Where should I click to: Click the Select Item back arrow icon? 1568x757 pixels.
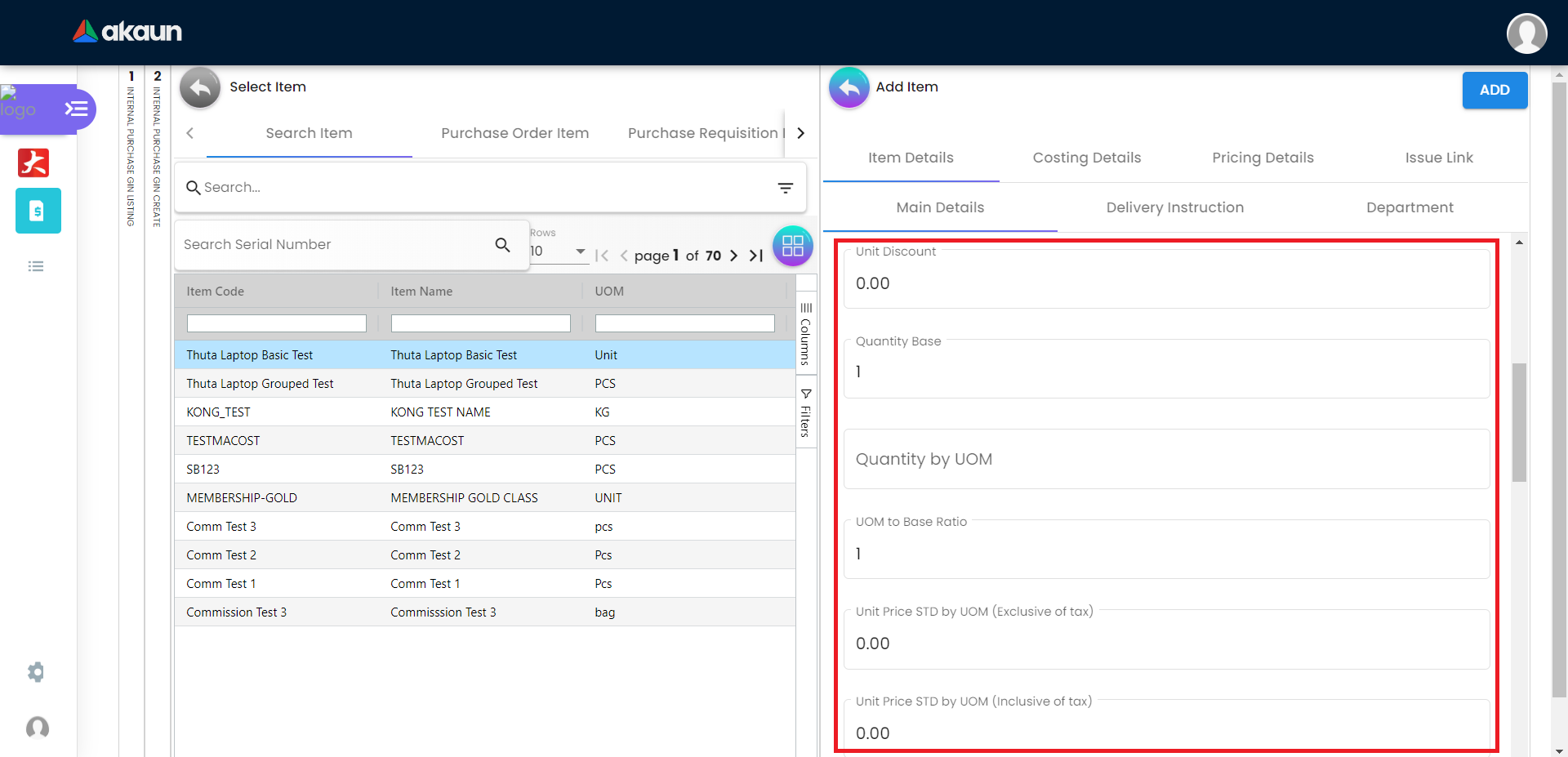pos(200,87)
